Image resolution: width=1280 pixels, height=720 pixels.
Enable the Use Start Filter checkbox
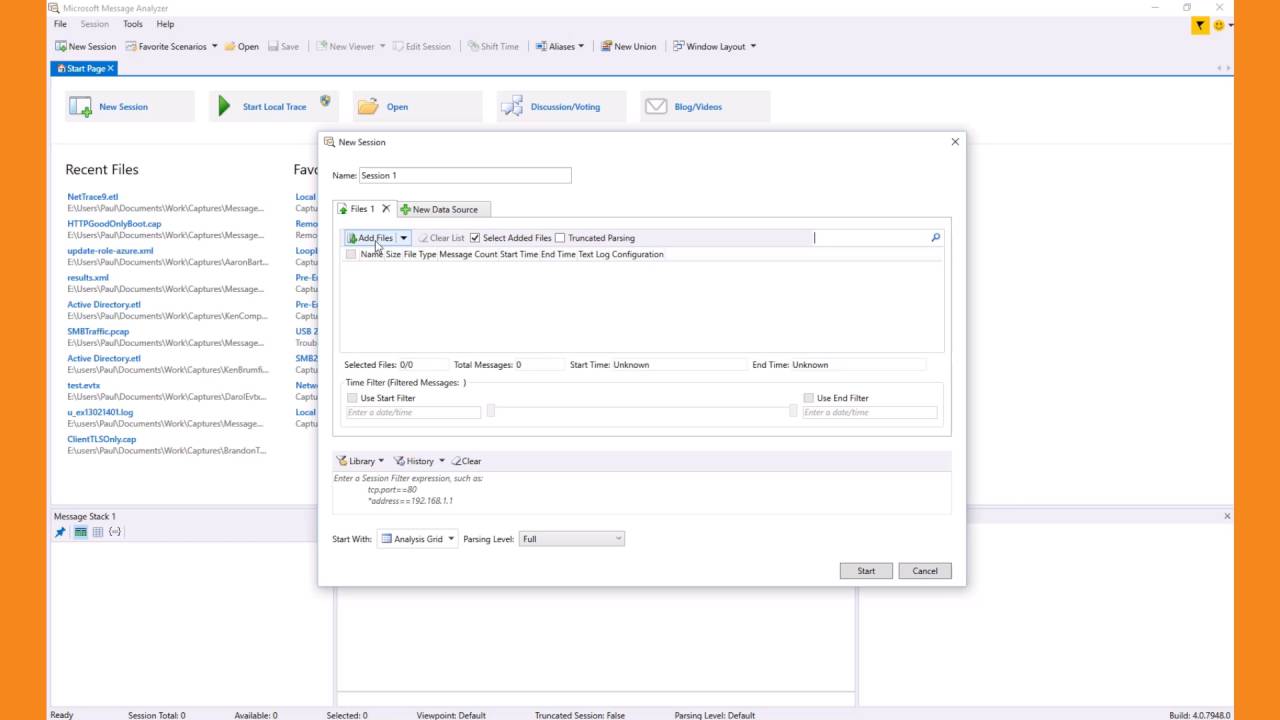click(x=352, y=398)
